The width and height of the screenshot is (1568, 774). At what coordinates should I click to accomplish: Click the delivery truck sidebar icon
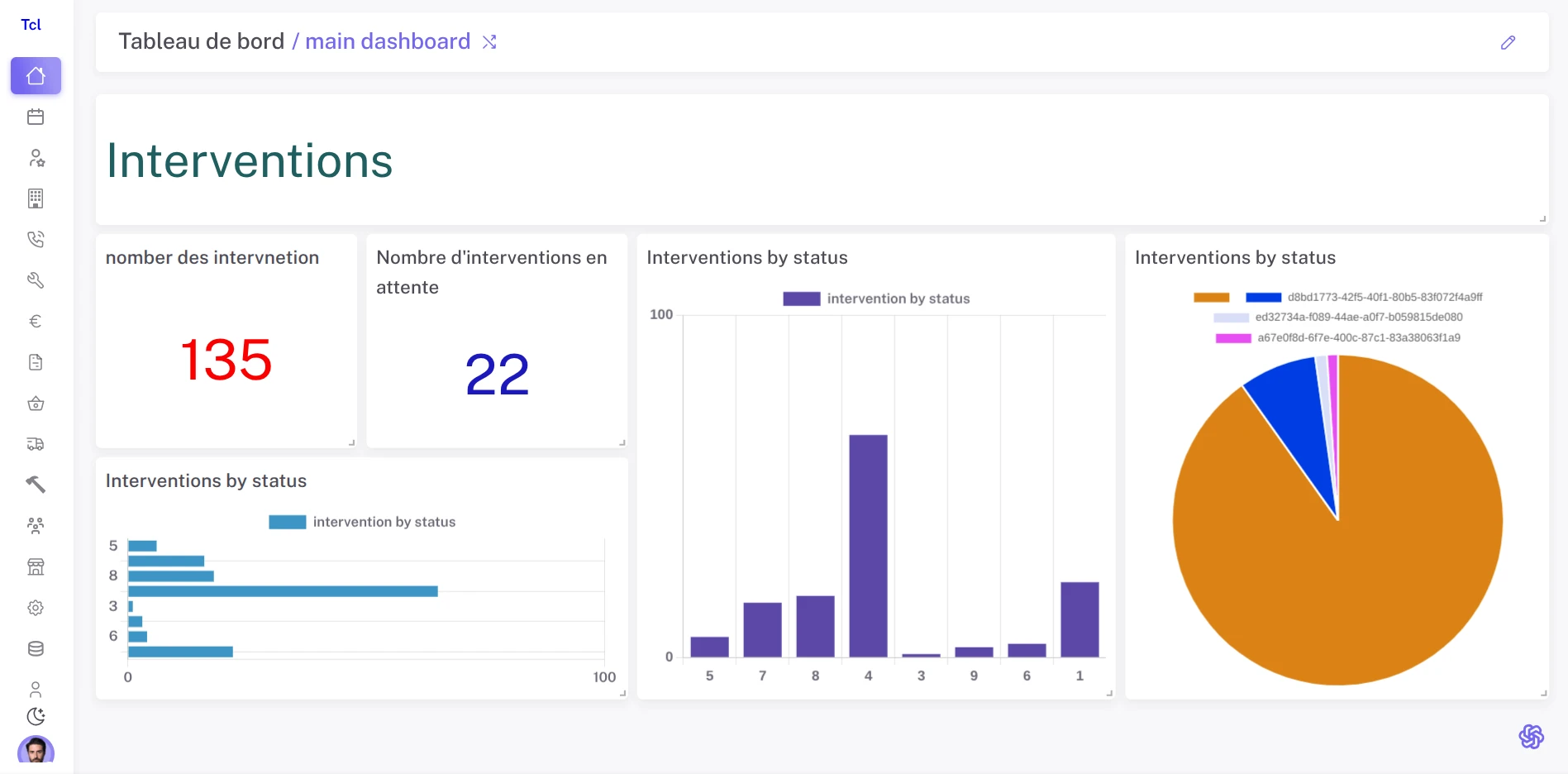36,444
